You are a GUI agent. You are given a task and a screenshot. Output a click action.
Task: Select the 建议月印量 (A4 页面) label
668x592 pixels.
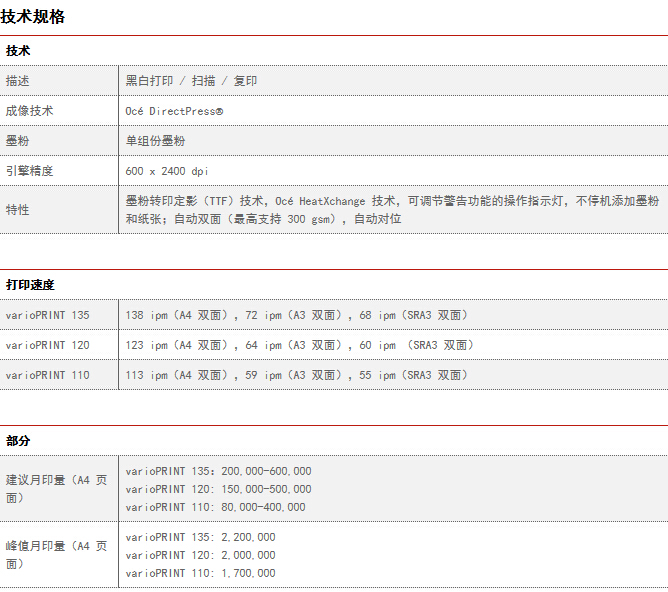pyautogui.click(x=57, y=489)
